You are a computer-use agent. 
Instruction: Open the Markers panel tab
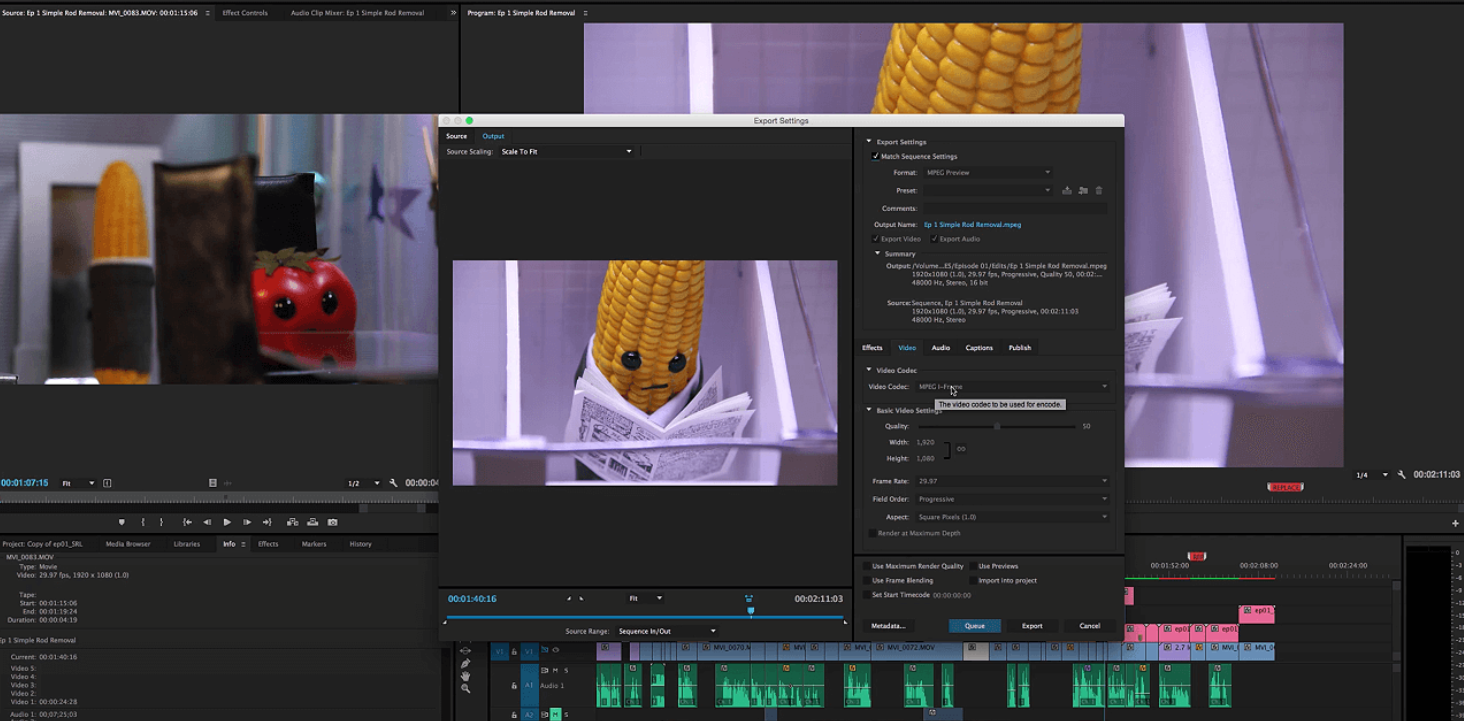coord(314,544)
